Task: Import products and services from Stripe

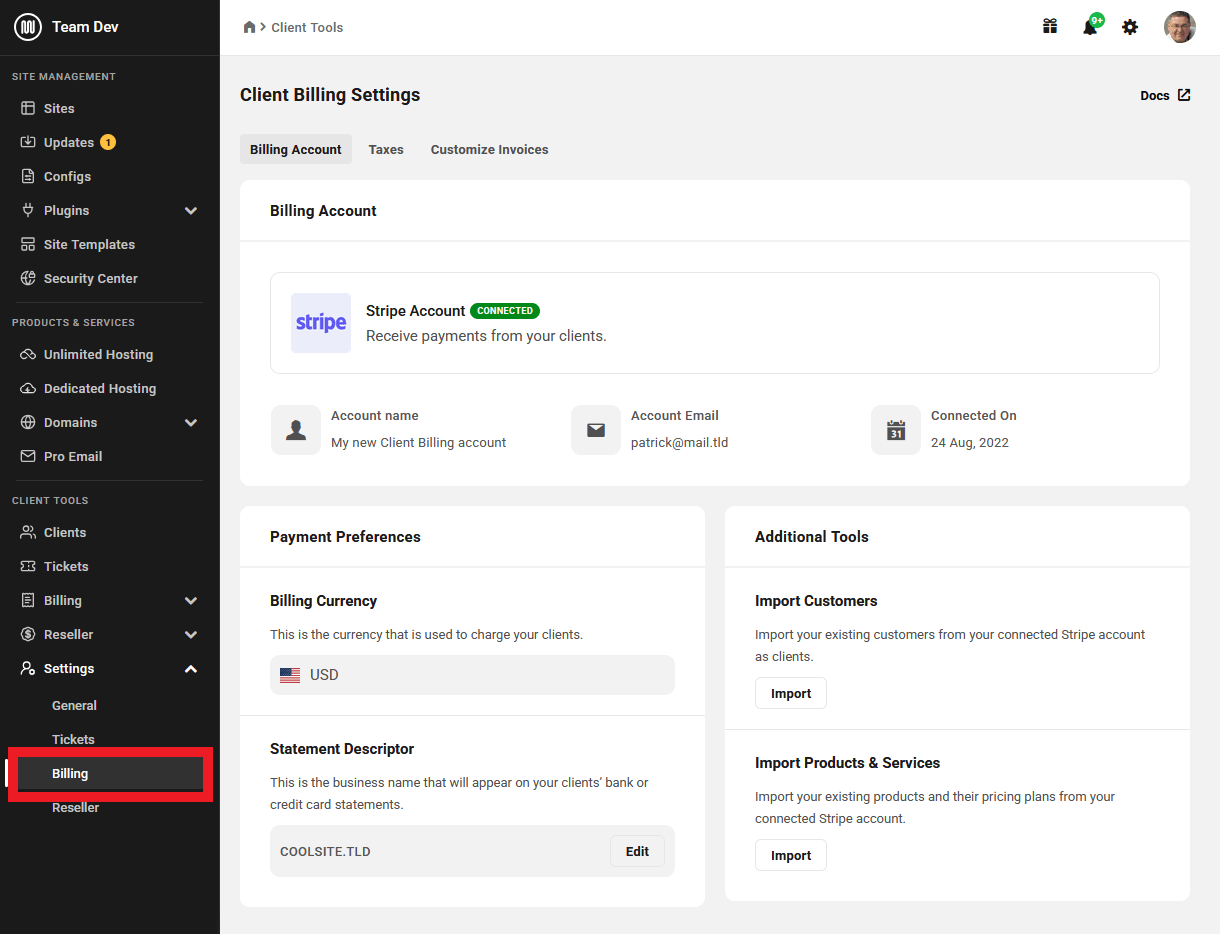Action: [791, 855]
